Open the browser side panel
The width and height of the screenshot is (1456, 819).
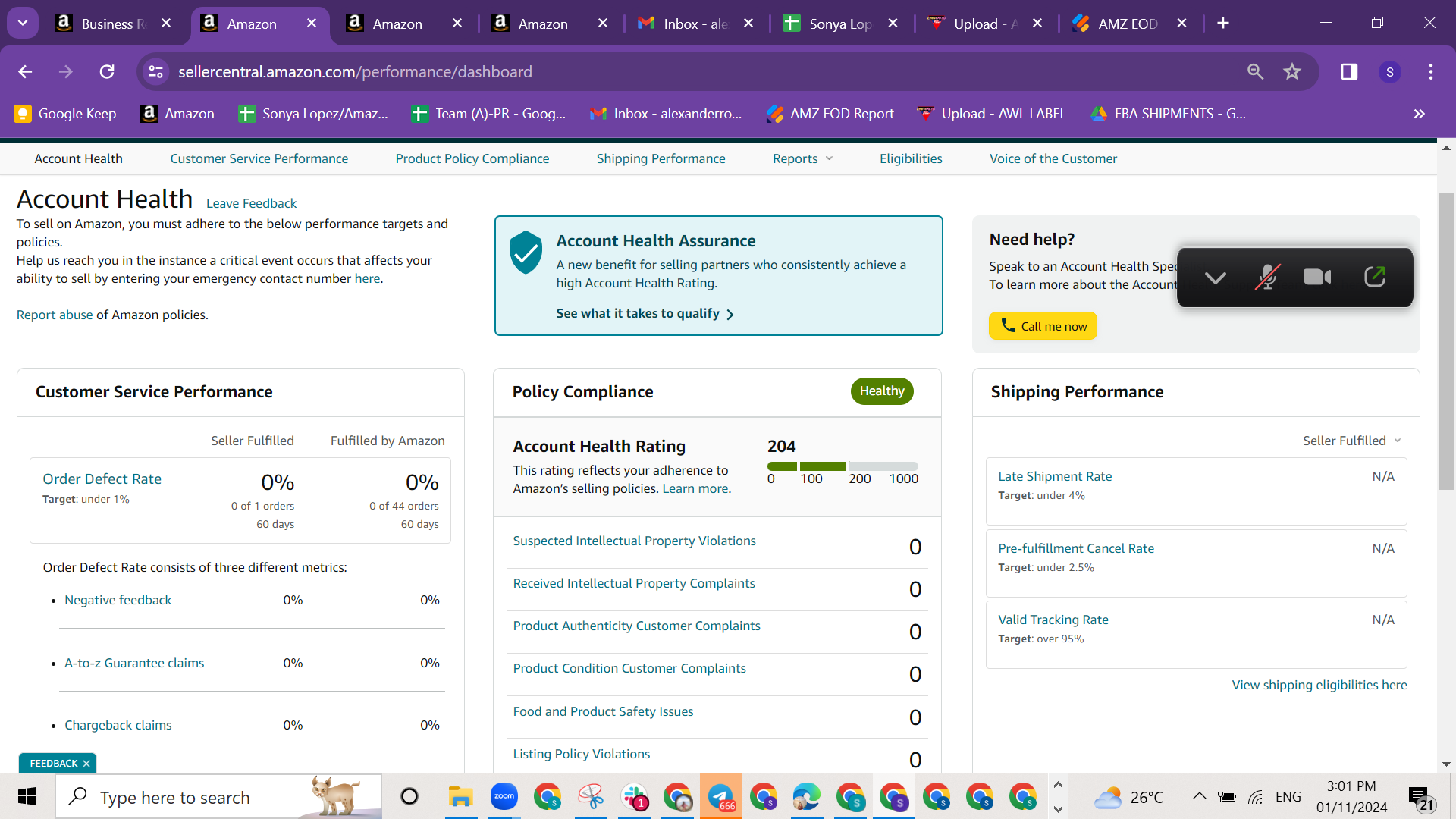click(x=1349, y=71)
